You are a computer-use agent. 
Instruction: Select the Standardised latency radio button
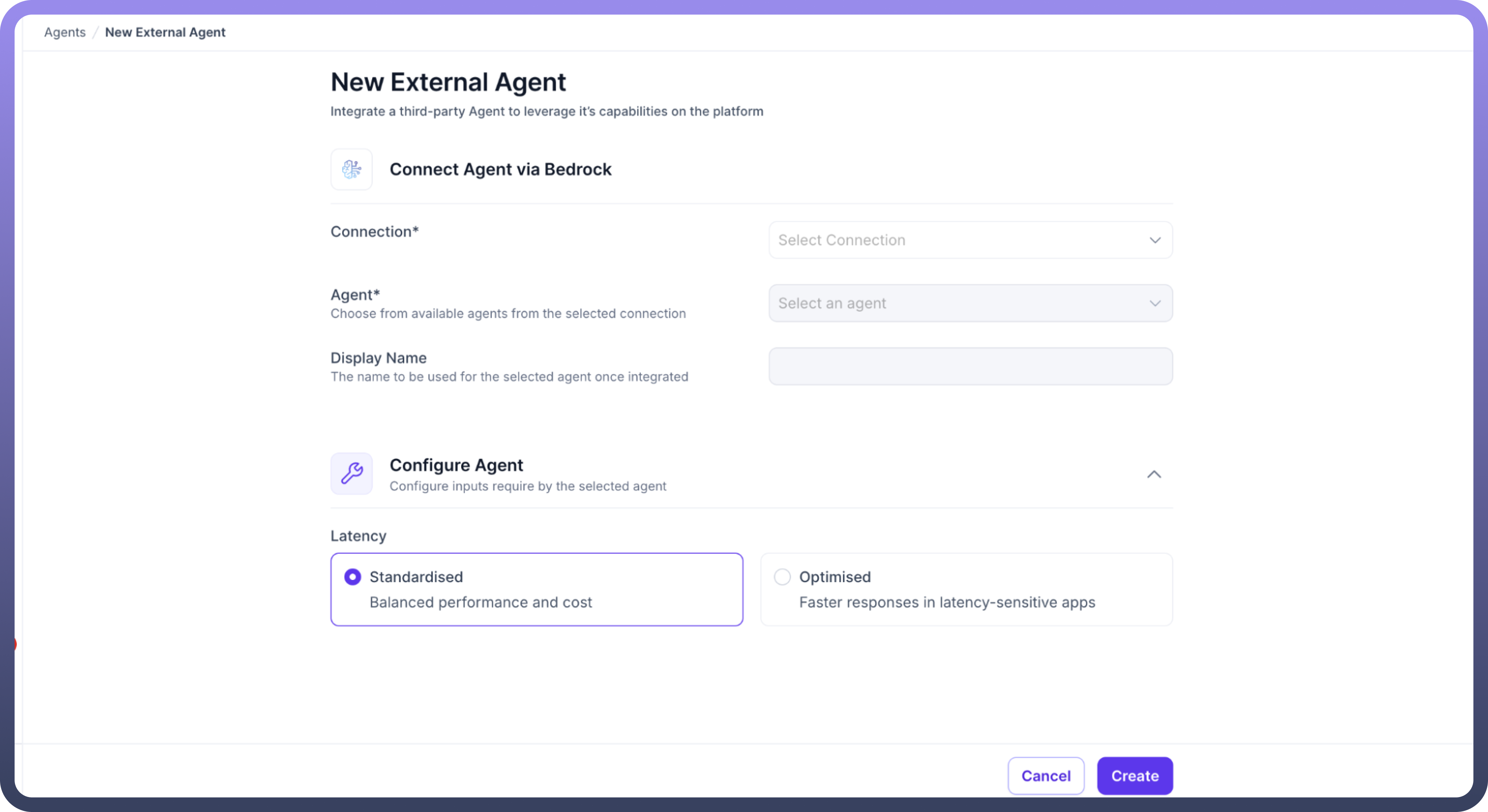[x=352, y=577]
